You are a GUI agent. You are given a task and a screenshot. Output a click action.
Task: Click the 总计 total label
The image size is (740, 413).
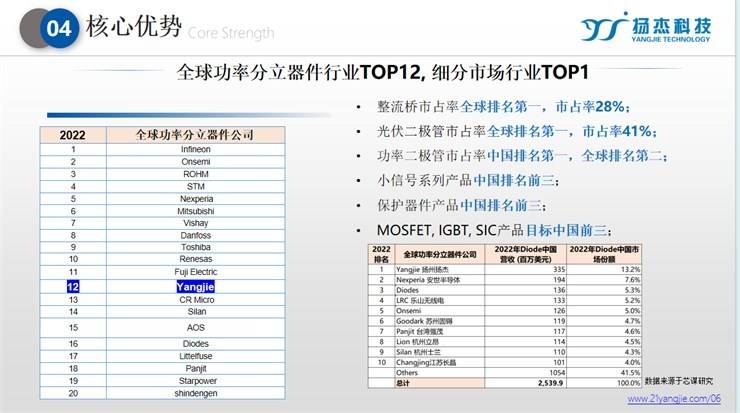403,383
